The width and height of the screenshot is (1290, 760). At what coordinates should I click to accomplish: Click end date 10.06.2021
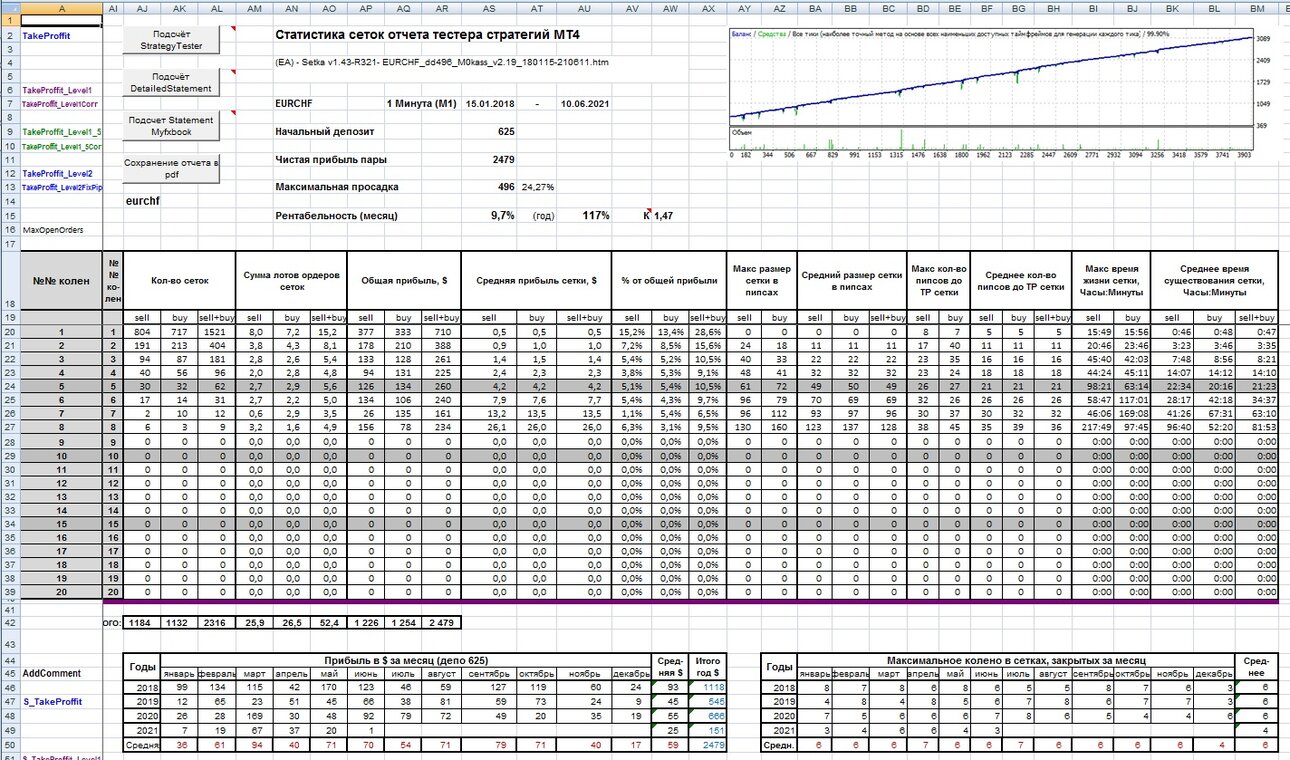(586, 104)
